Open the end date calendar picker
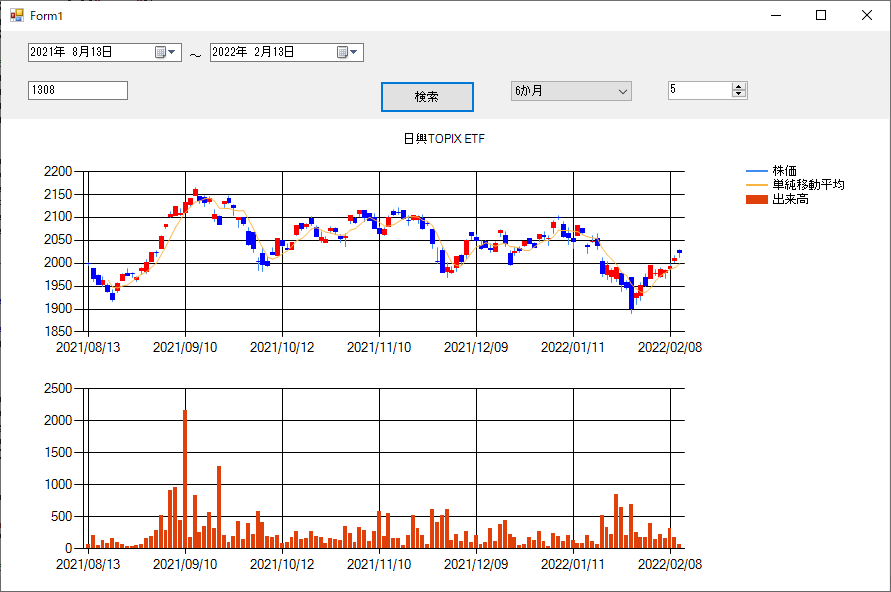This screenshot has height=592, width=891. [347, 53]
